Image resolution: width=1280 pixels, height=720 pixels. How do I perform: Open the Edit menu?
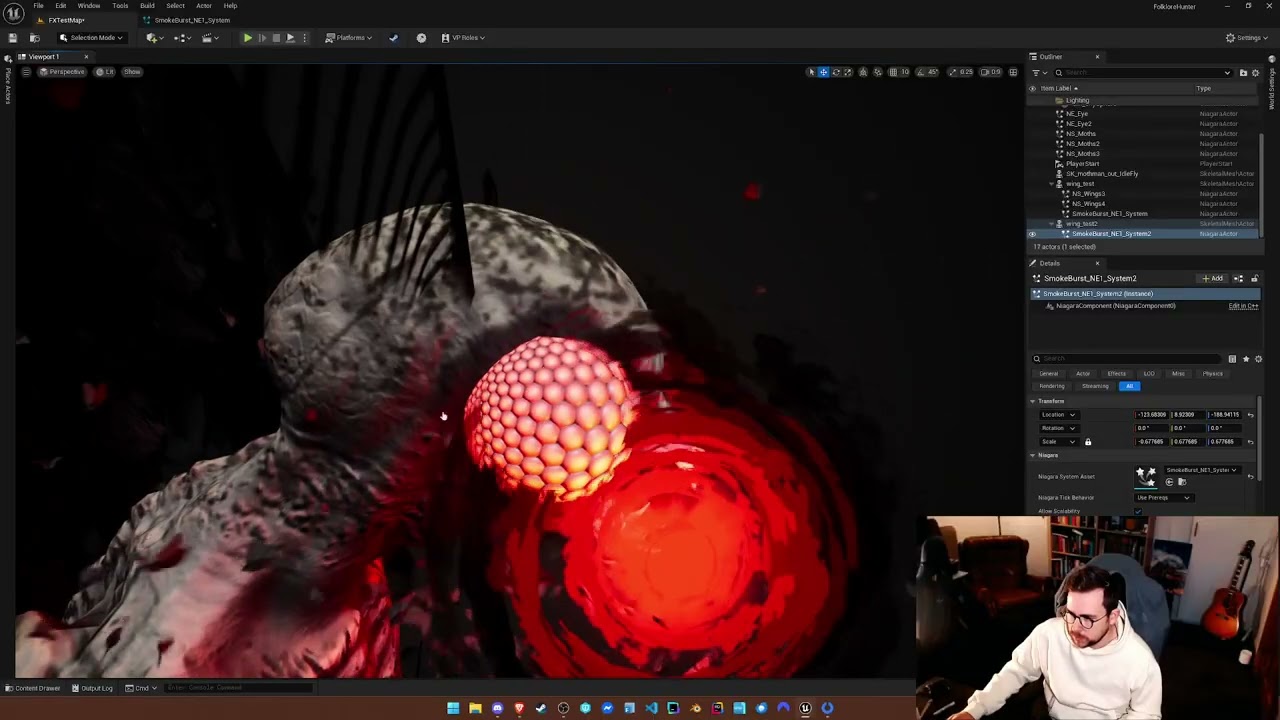click(61, 6)
